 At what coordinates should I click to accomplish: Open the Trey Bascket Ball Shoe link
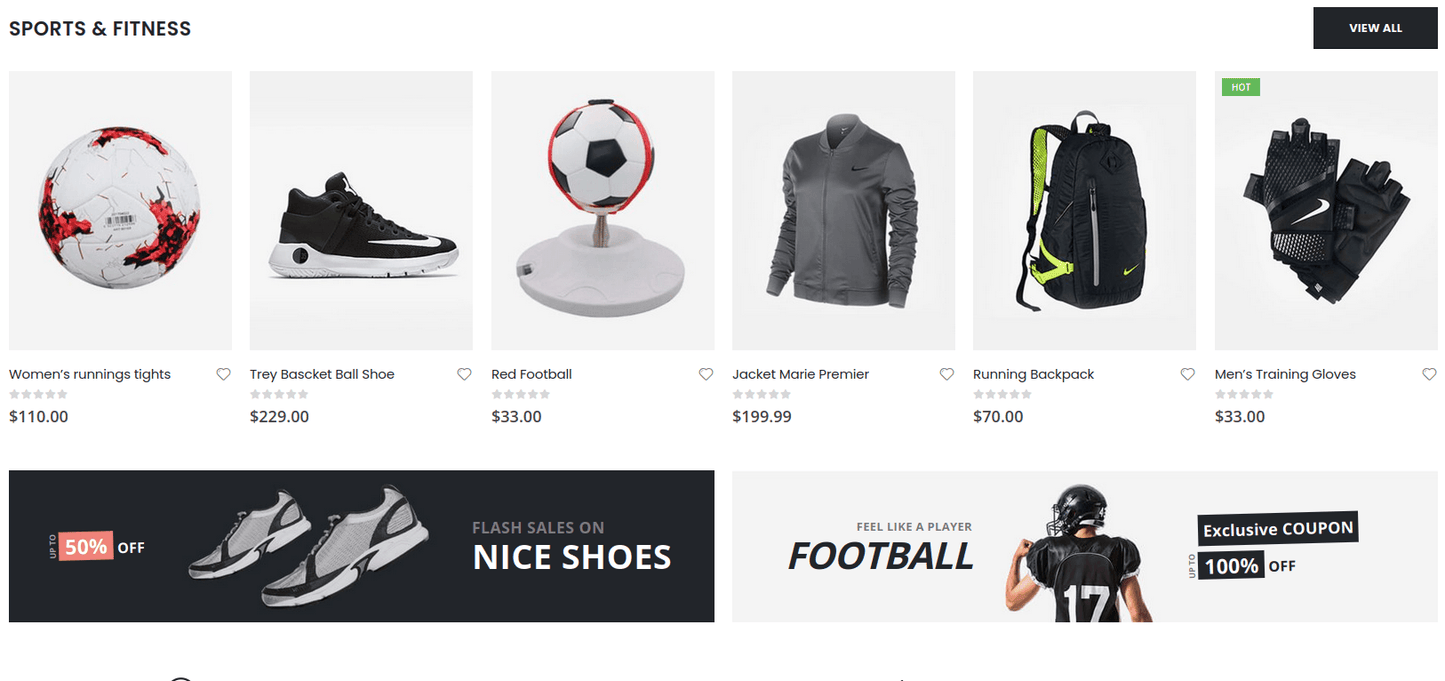click(x=322, y=374)
